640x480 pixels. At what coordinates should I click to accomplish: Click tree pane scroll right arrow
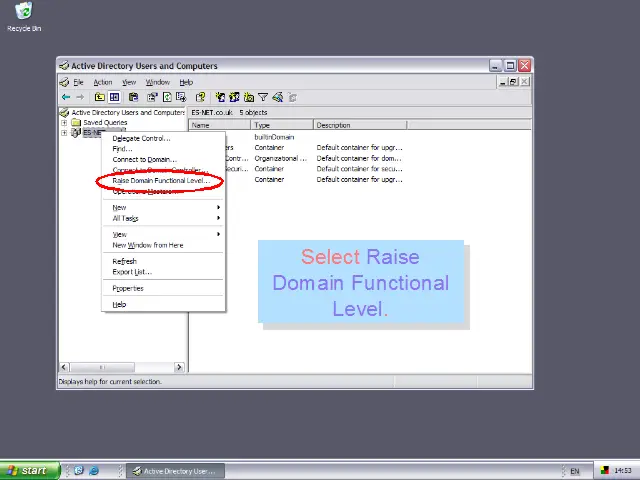[179, 367]
